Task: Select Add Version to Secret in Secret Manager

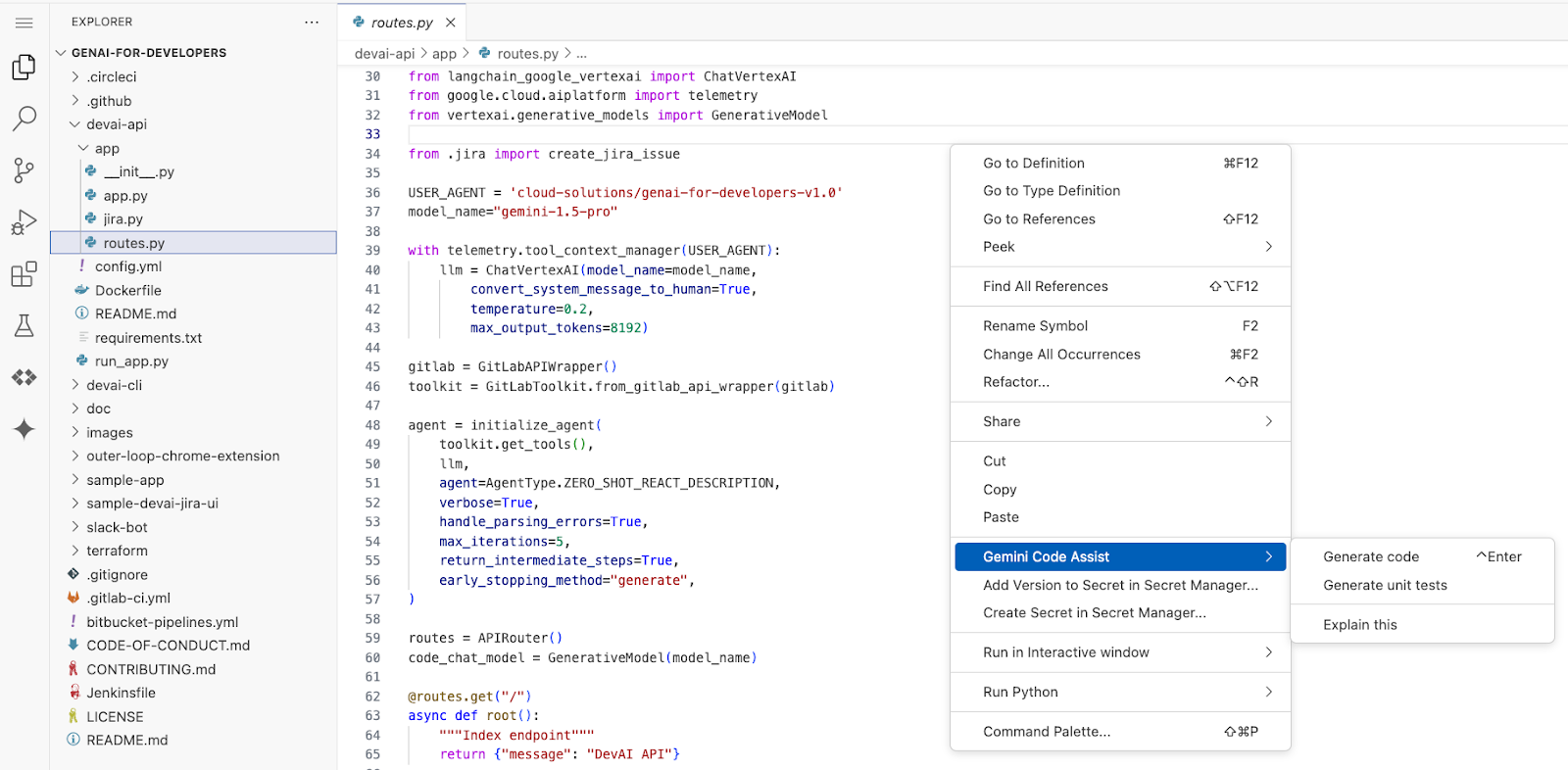Action: (x=1120, y=585)
